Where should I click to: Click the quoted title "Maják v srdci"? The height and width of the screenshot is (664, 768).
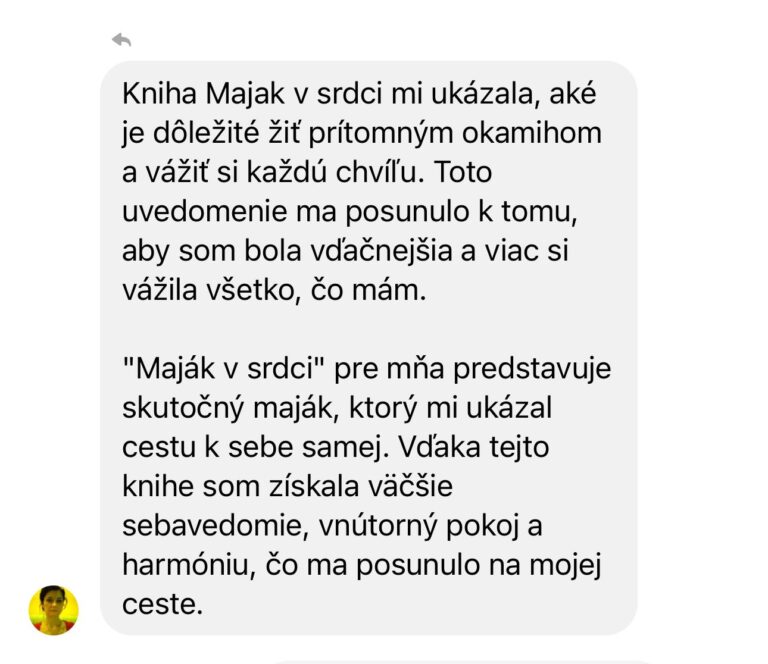tap(224, 368)
